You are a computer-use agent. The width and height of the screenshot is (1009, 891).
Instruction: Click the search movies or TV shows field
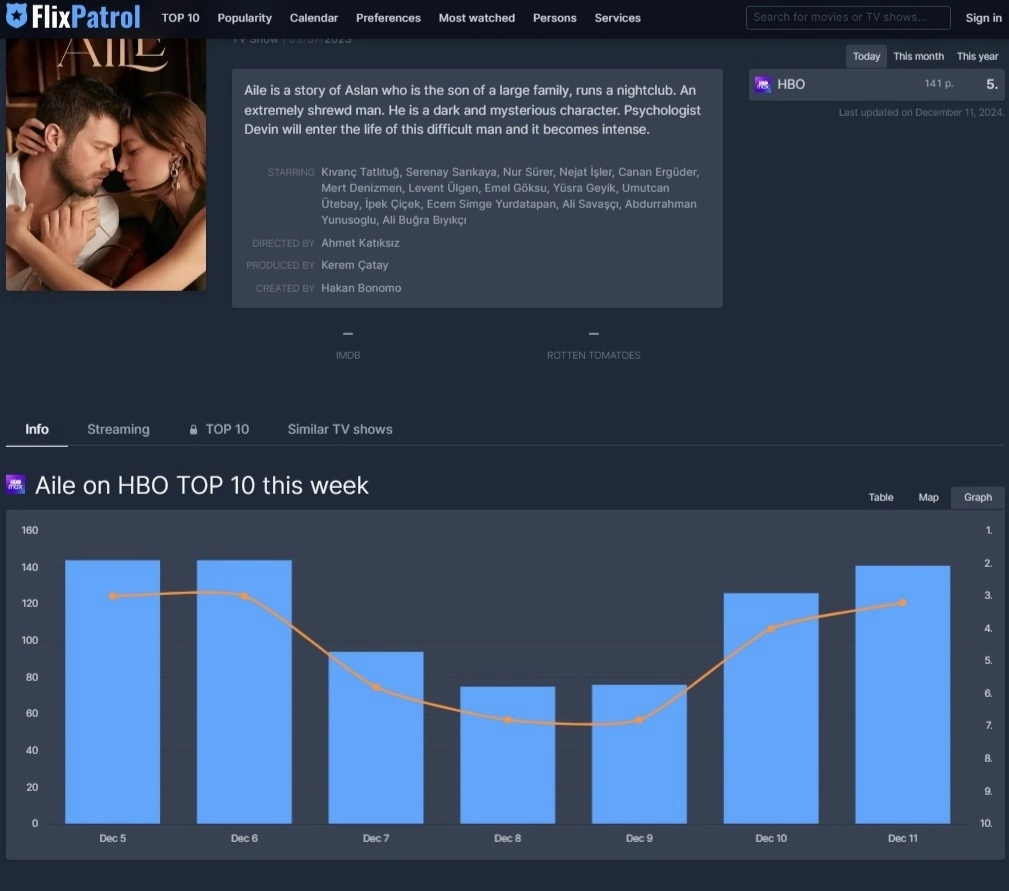pos(848,17)
